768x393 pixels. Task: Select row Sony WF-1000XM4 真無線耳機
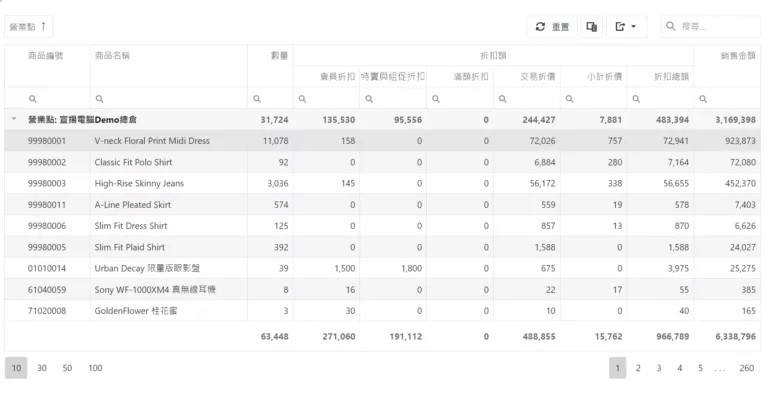[383, 290]
